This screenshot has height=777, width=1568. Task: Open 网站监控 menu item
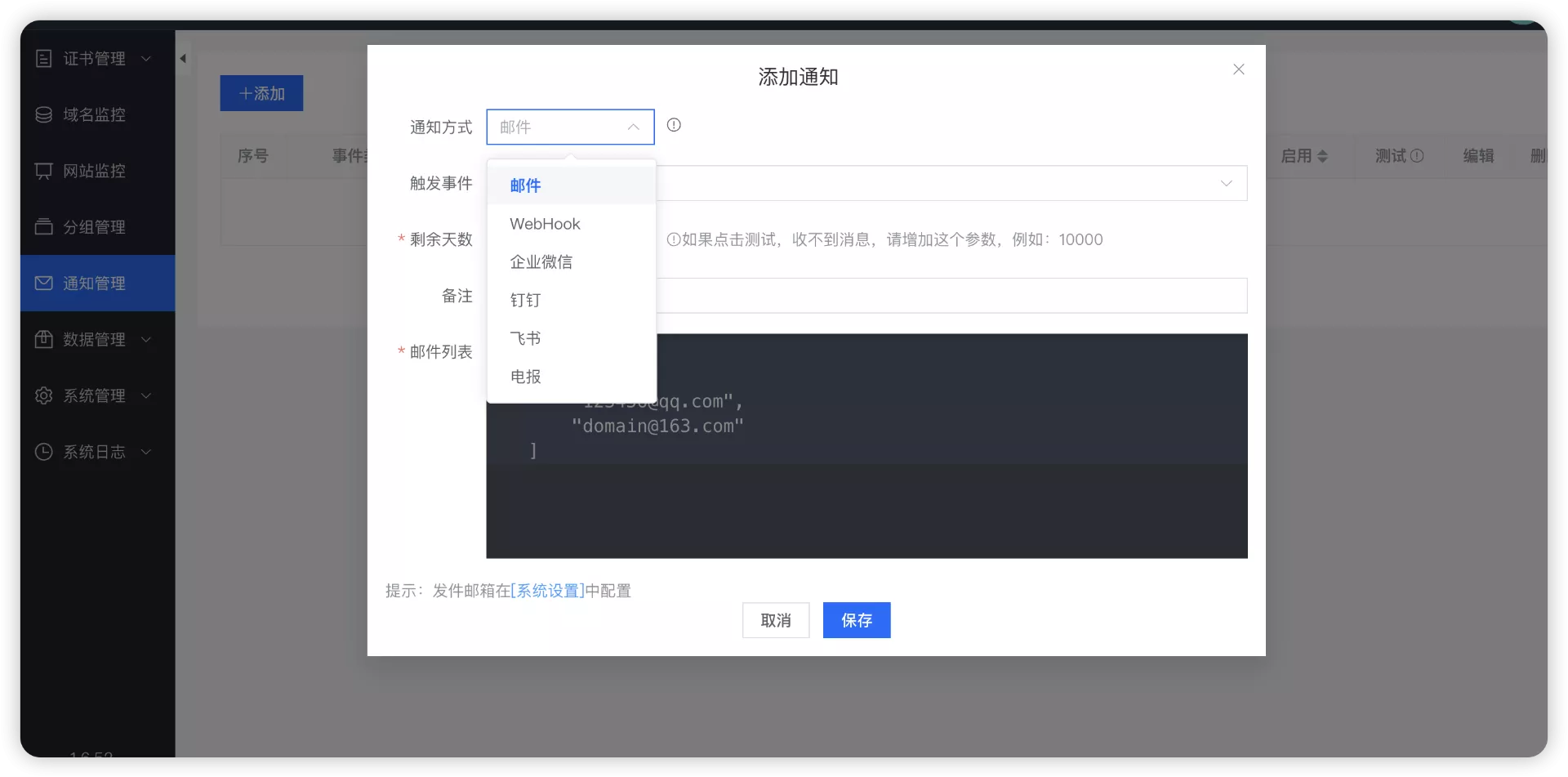click(97, 171)
